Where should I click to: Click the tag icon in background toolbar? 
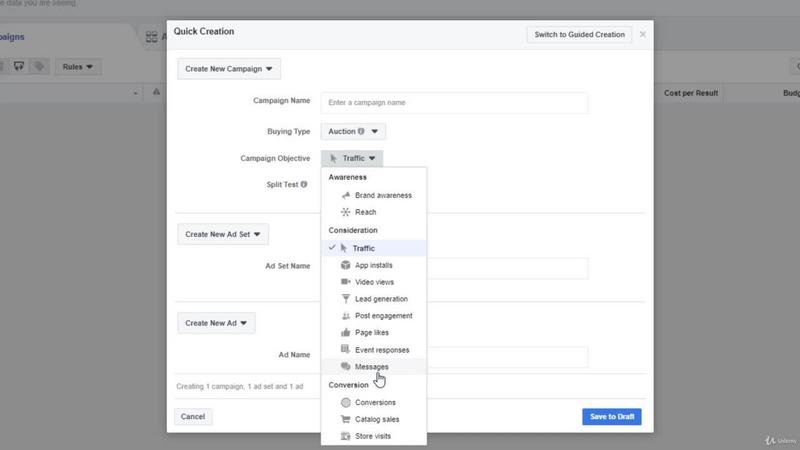(x=39, y=66)
